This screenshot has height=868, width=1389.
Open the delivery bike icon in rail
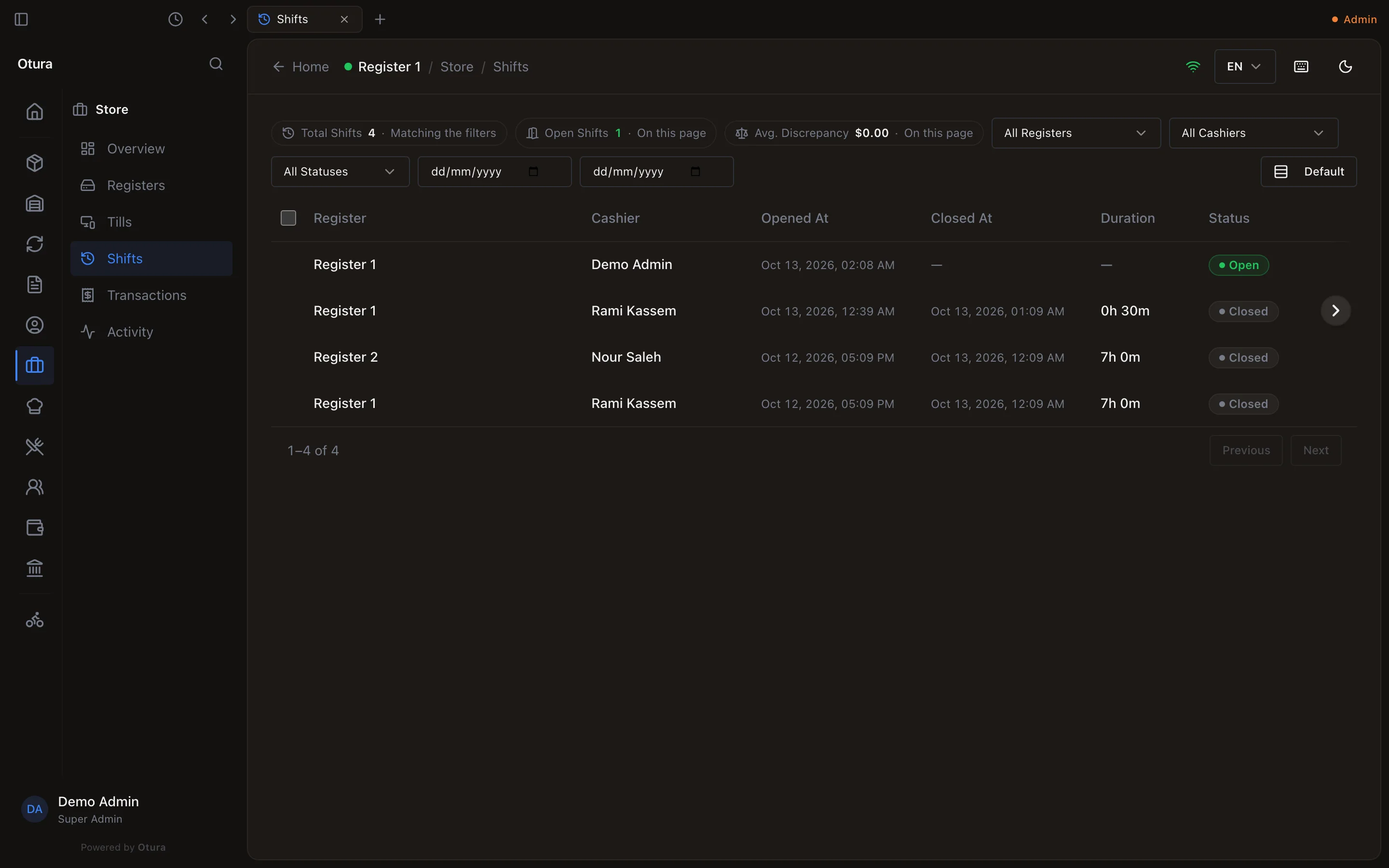coord(34,620)
